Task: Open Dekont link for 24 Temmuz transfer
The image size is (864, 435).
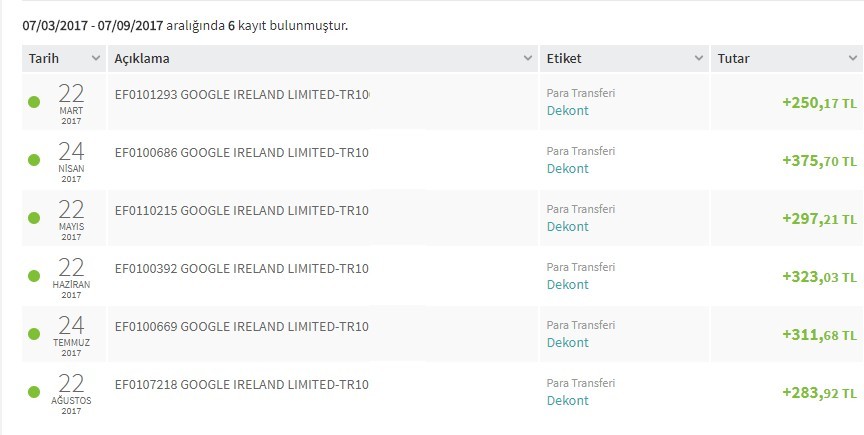Action: click(x=568, y=342)
